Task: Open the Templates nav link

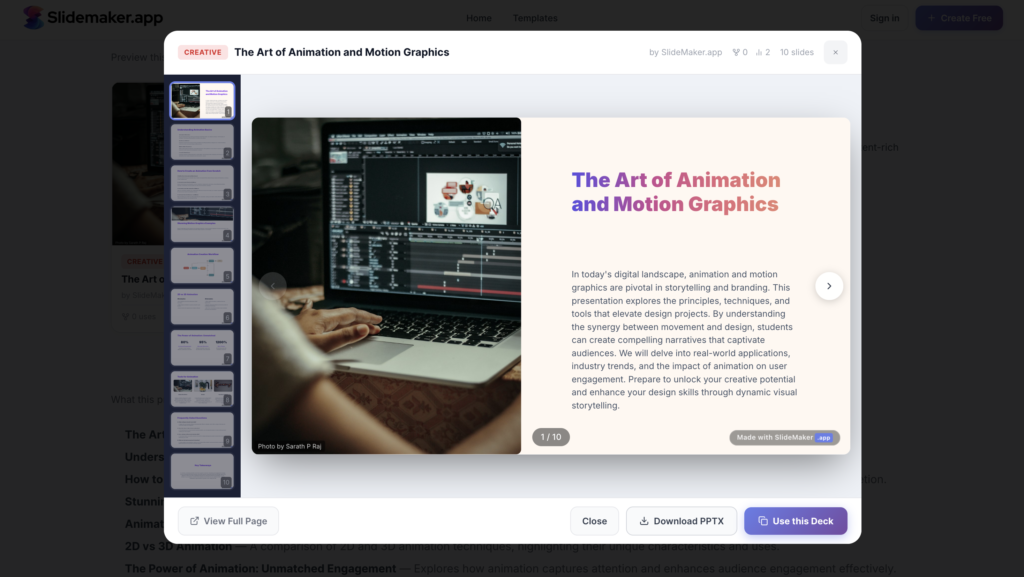Action: (x=535, y=18)
